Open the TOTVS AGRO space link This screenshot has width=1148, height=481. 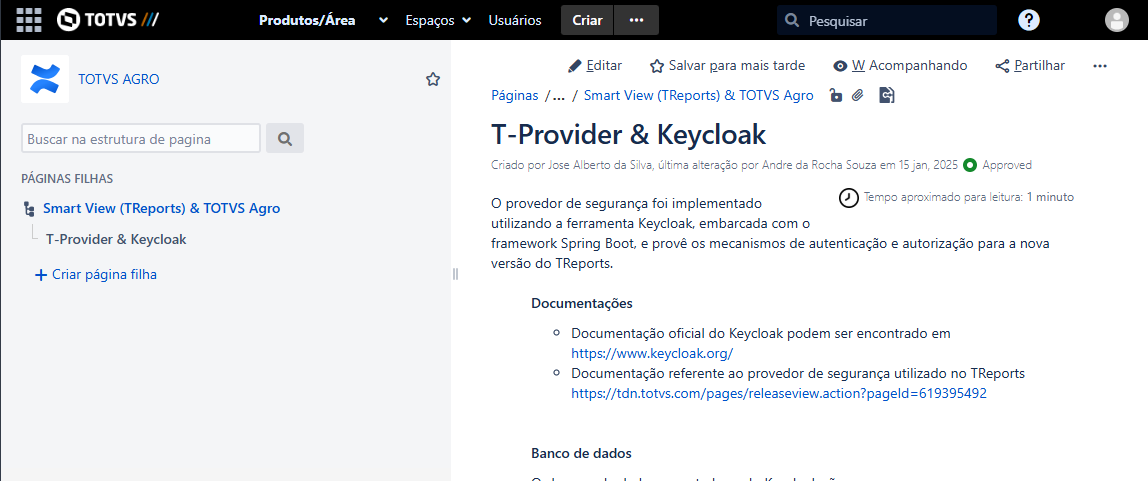(119, 79)
